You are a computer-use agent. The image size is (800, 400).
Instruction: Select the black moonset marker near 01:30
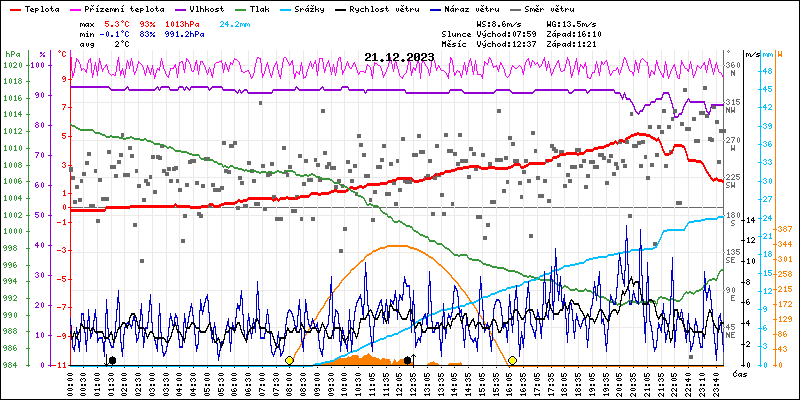tap(112, 360)
